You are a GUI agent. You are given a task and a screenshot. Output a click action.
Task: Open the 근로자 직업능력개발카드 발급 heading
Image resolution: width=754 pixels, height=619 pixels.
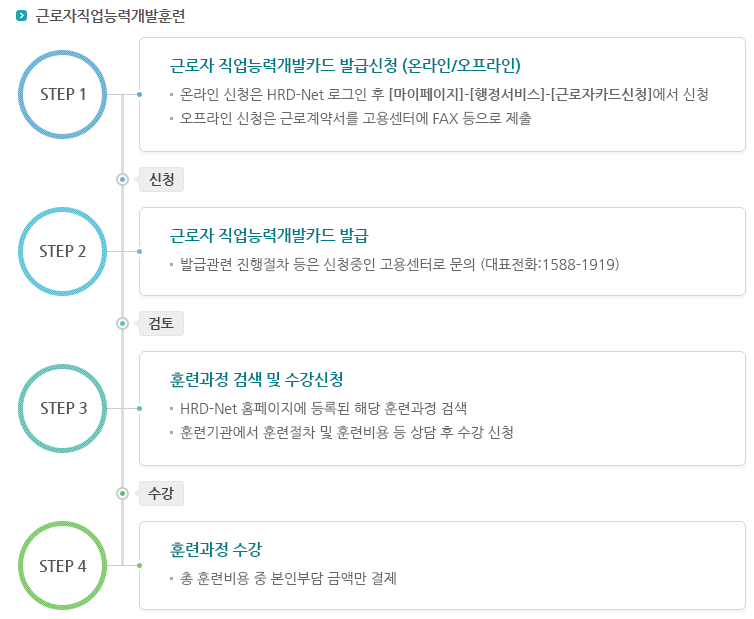point(269,236)
